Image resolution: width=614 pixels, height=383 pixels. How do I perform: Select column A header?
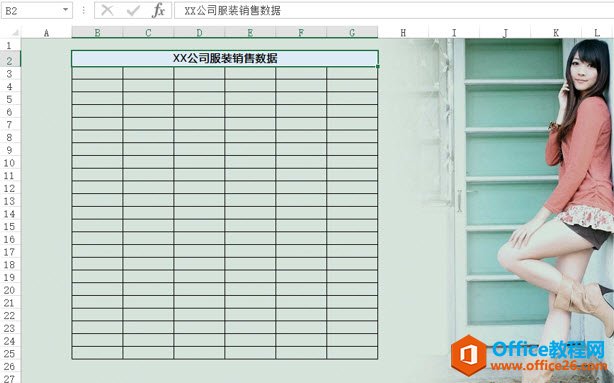tap(46, 33)
